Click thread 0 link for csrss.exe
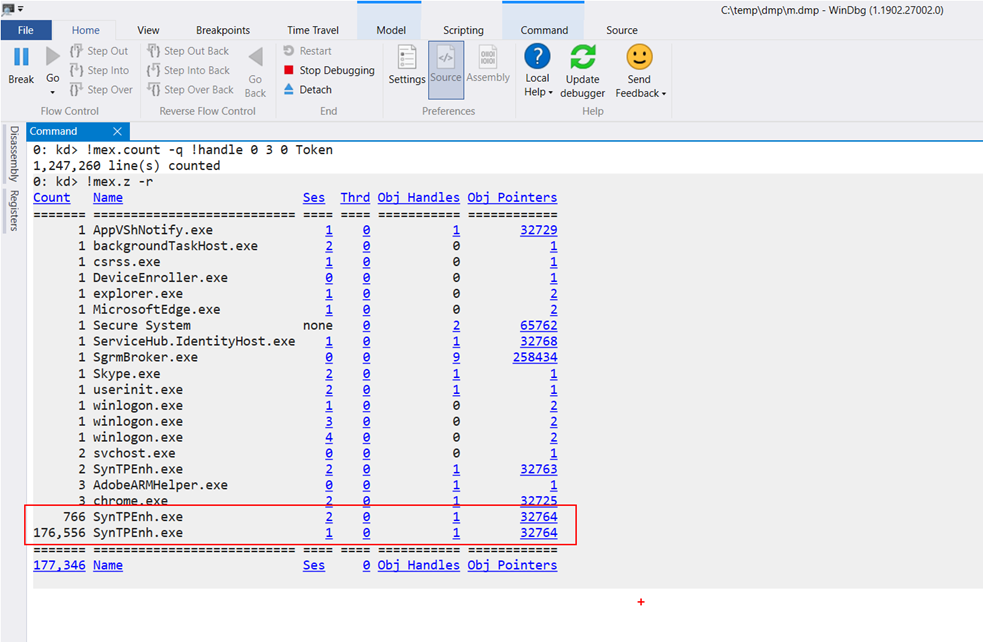This screenshot has width=983, height=642. 366,262
